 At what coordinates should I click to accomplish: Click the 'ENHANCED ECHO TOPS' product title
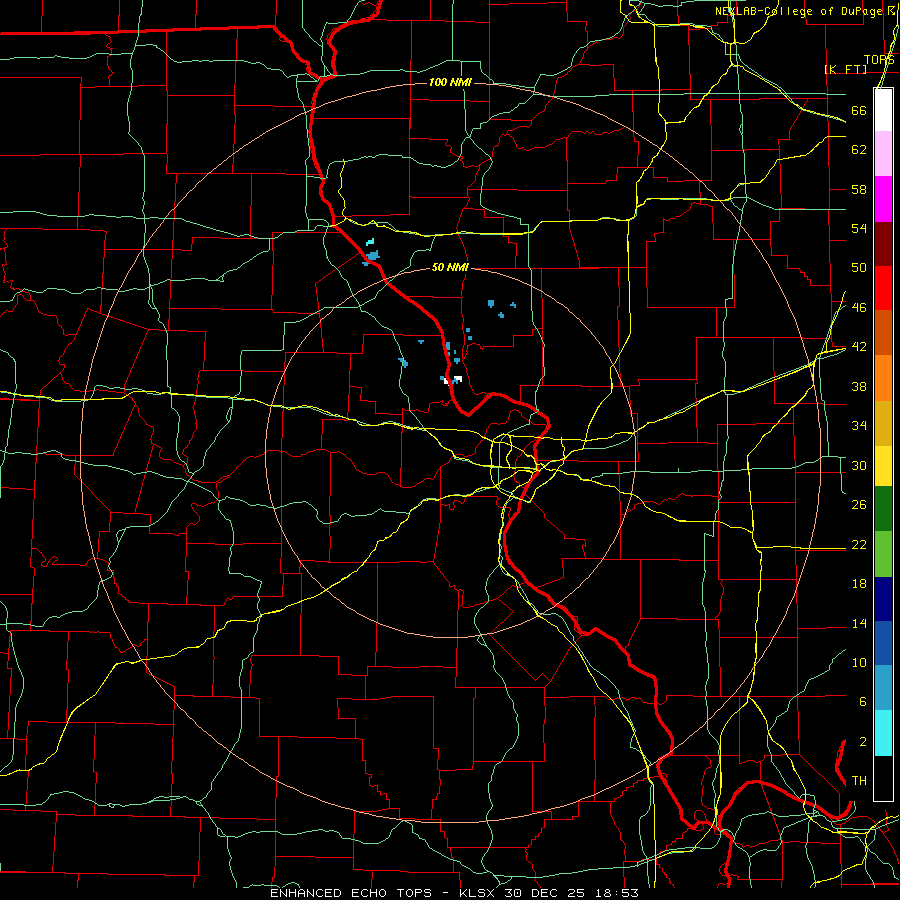coord(351,893)
